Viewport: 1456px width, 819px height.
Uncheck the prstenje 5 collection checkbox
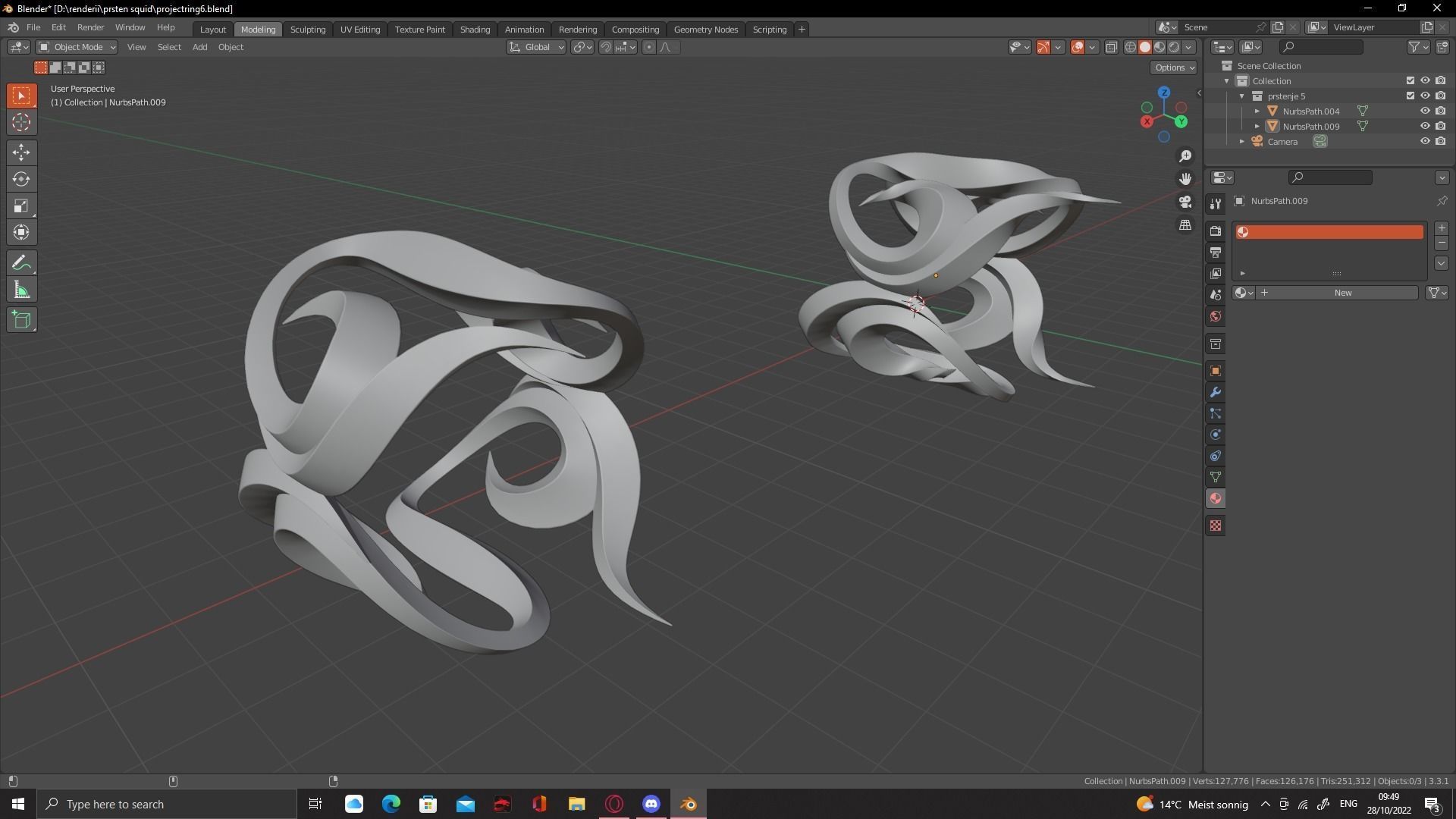pyautogui.click(x=1410, y=96)
